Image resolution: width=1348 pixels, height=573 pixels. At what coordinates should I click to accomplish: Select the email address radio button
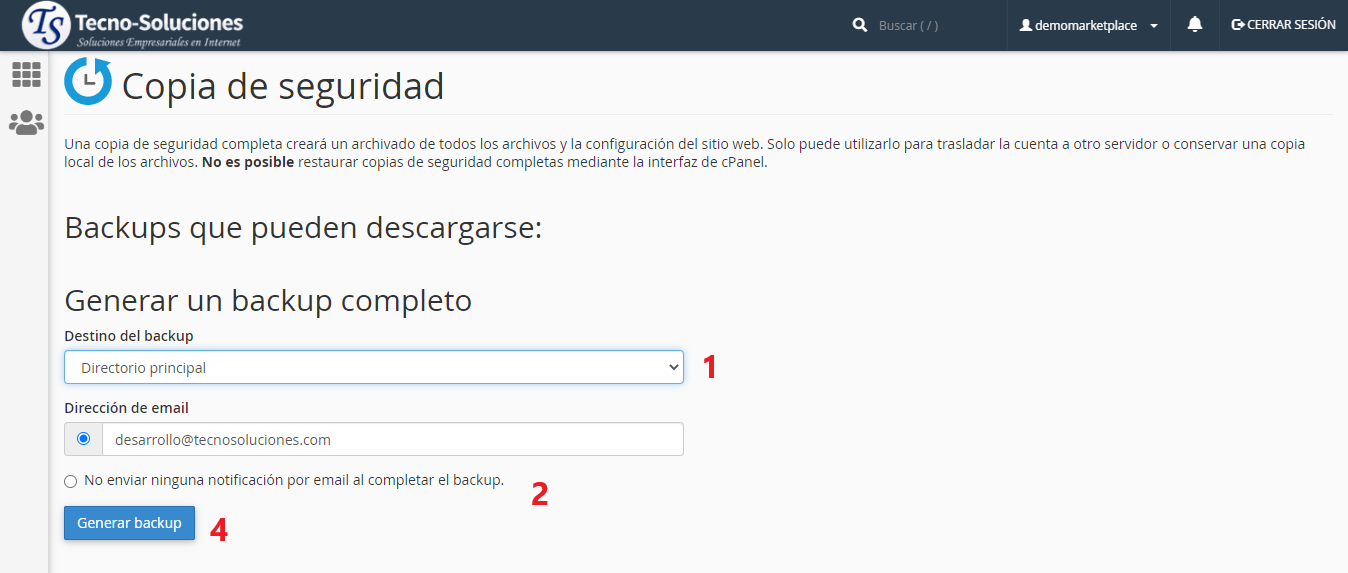tap(83, 439)
